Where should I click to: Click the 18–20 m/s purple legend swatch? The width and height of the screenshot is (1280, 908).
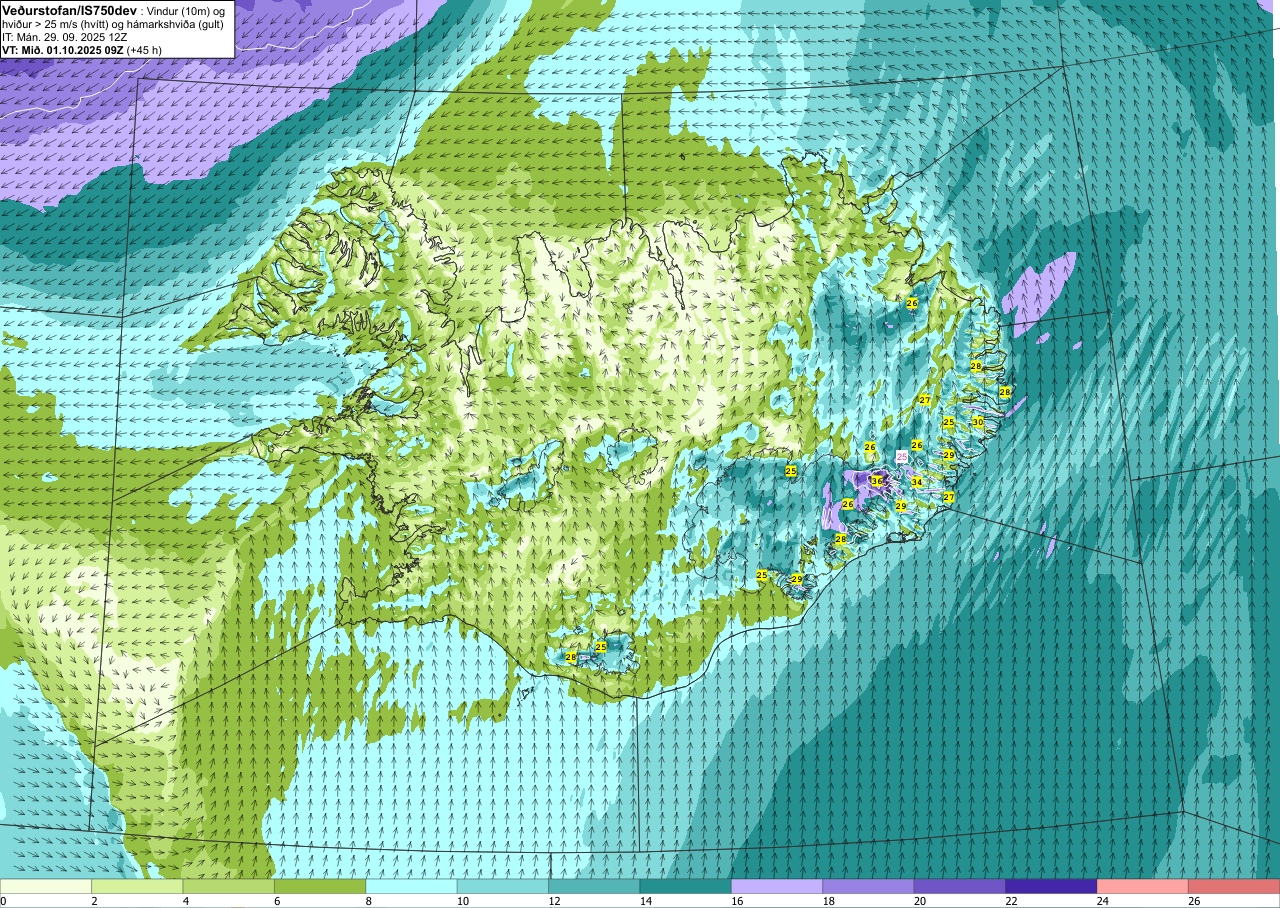tap(868, 887)
